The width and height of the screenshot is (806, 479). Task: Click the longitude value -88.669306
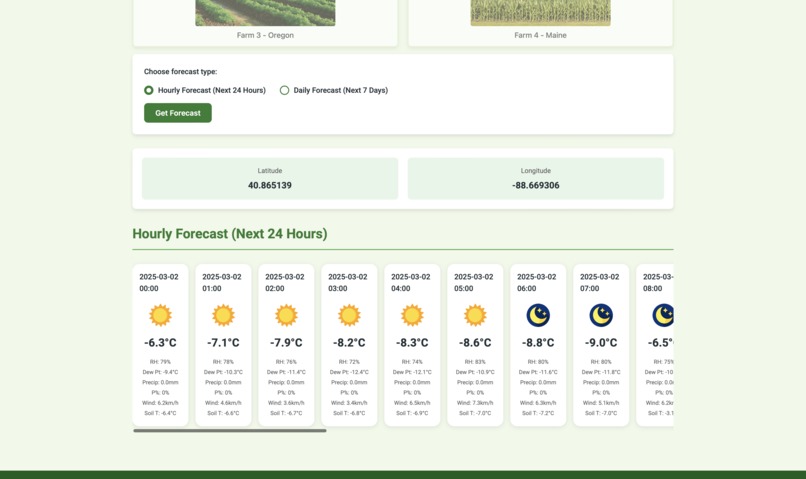[x=536, y=185]
